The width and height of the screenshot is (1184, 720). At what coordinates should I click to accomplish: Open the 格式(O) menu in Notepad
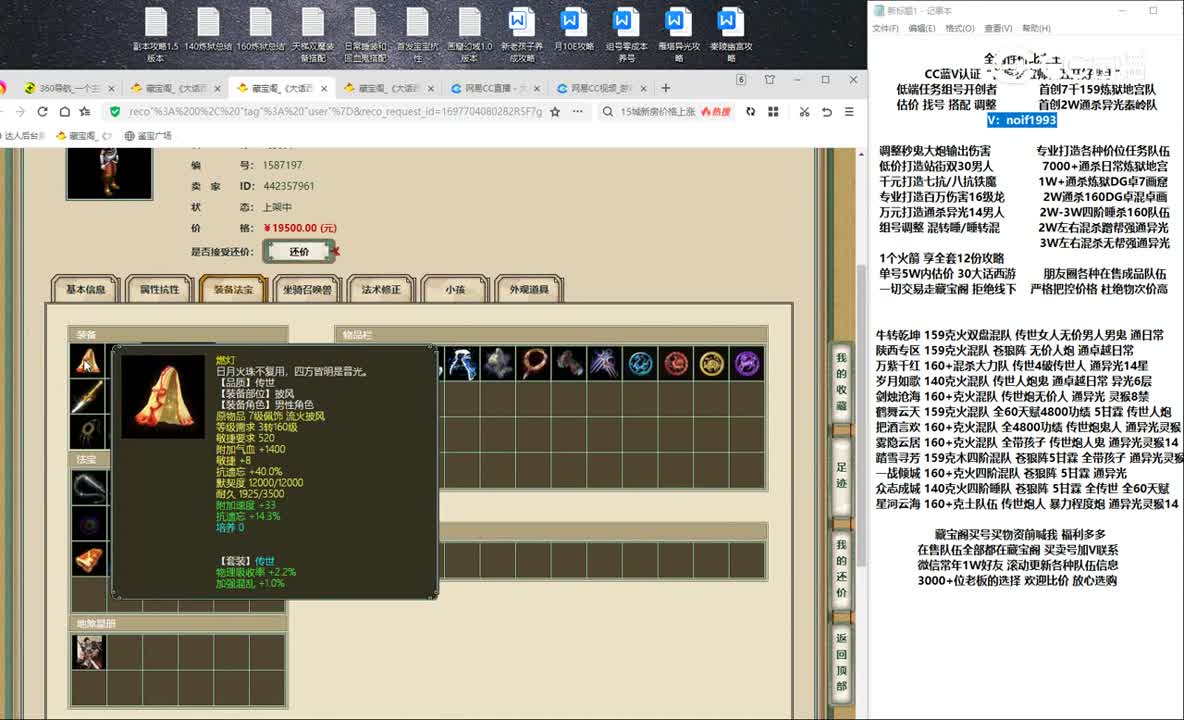coord(959,28)
